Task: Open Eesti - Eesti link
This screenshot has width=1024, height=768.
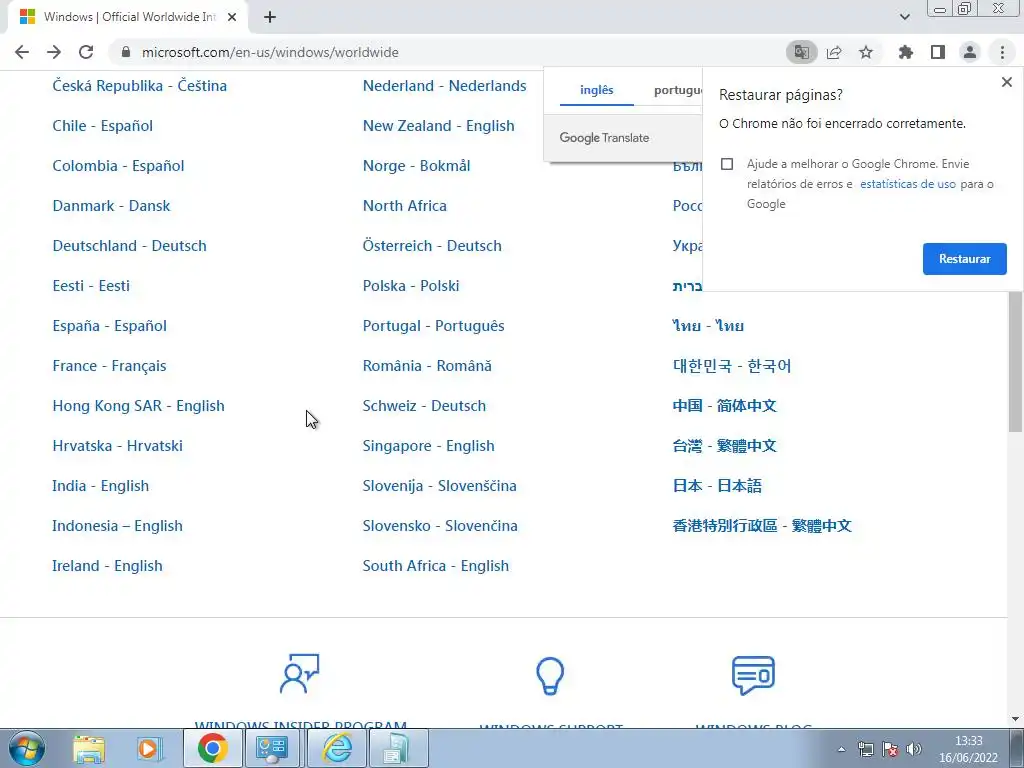Action: [91, 285]
